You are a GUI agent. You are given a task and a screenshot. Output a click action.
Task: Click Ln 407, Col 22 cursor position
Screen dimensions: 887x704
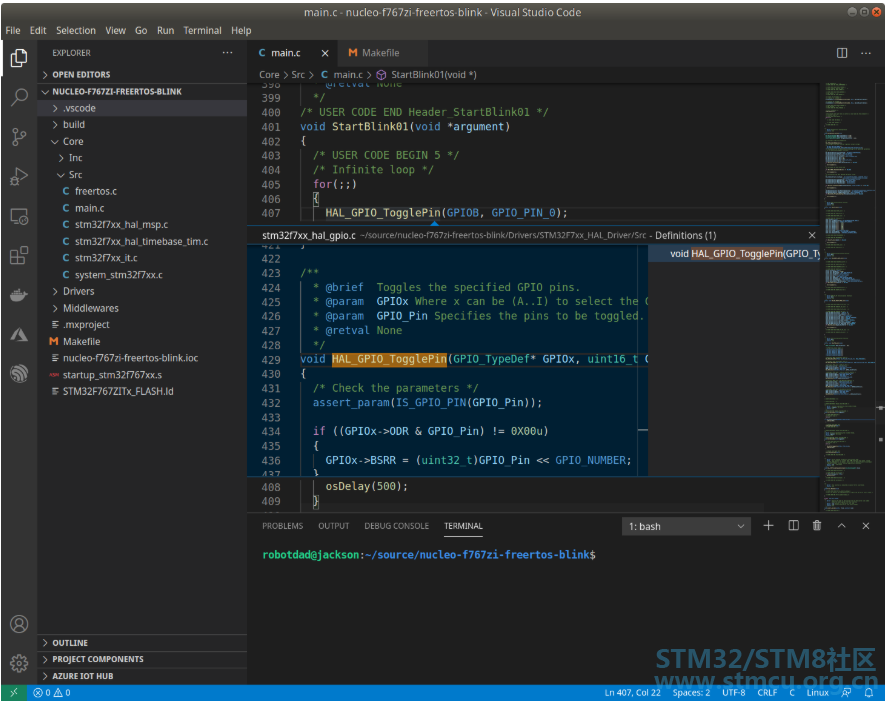point(632,693)
